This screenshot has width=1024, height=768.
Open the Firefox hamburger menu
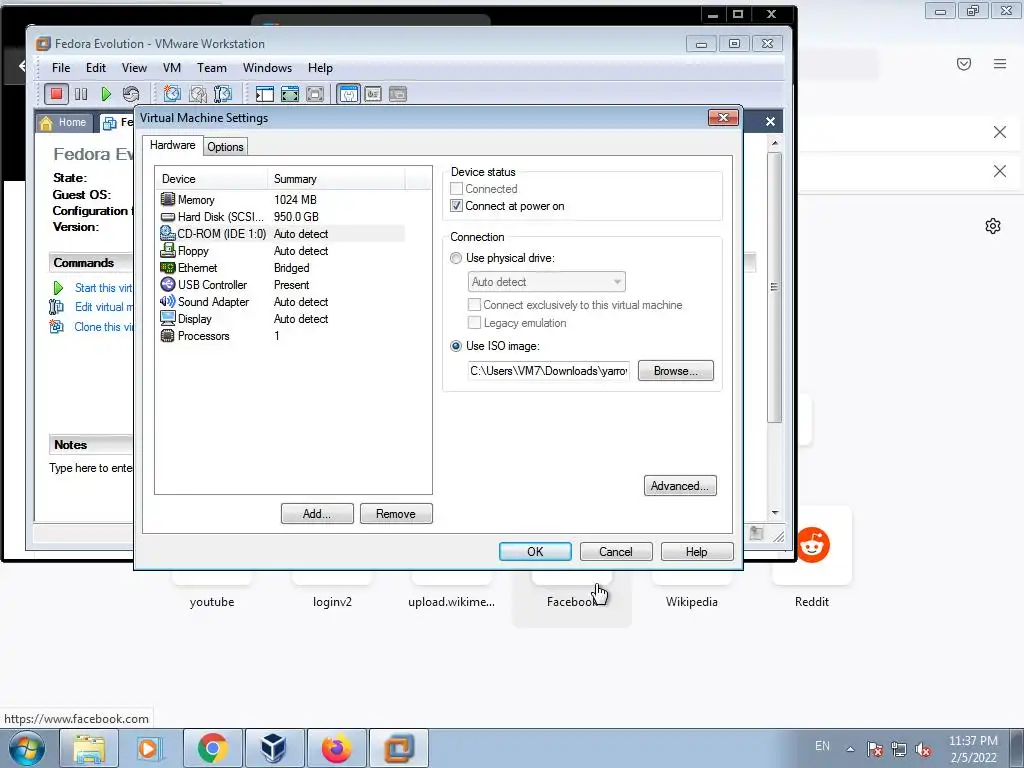1000,64
